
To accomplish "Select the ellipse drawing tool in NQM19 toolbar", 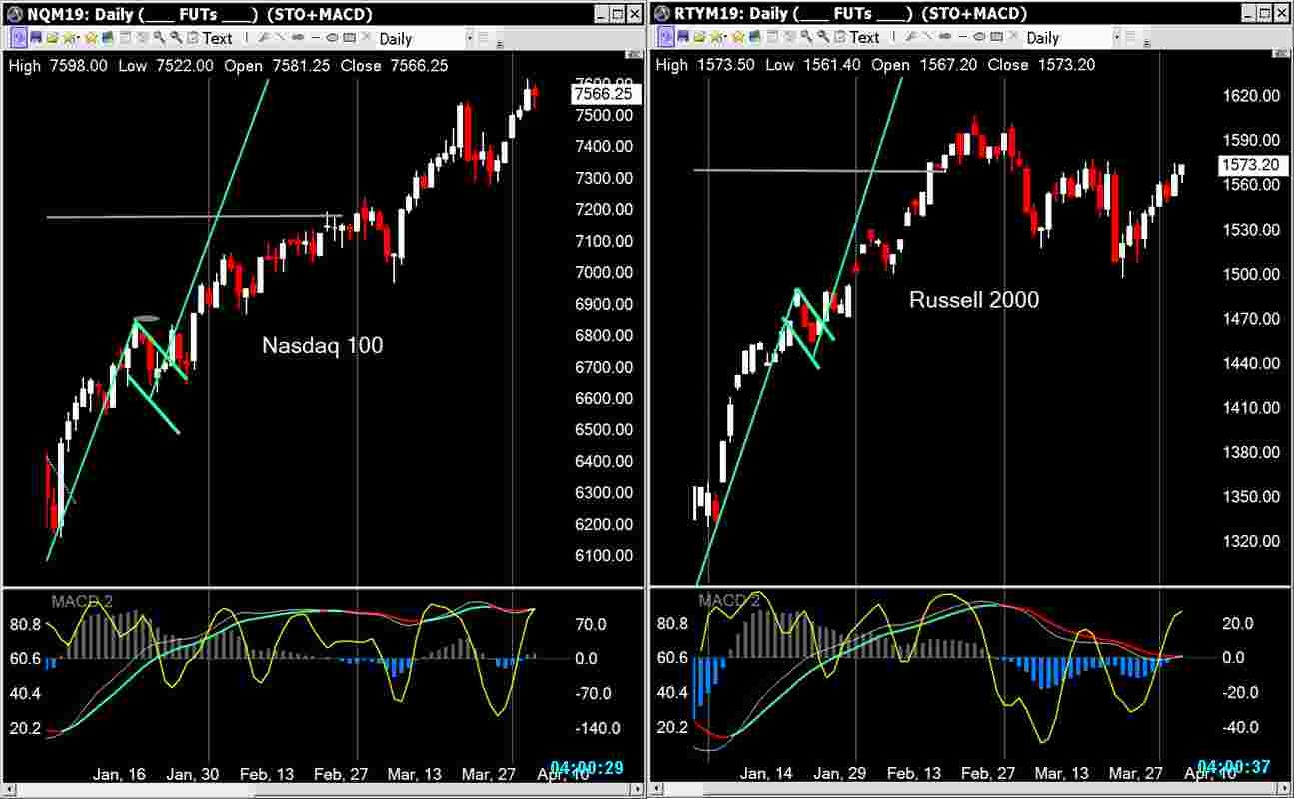I will click(332, 38).
